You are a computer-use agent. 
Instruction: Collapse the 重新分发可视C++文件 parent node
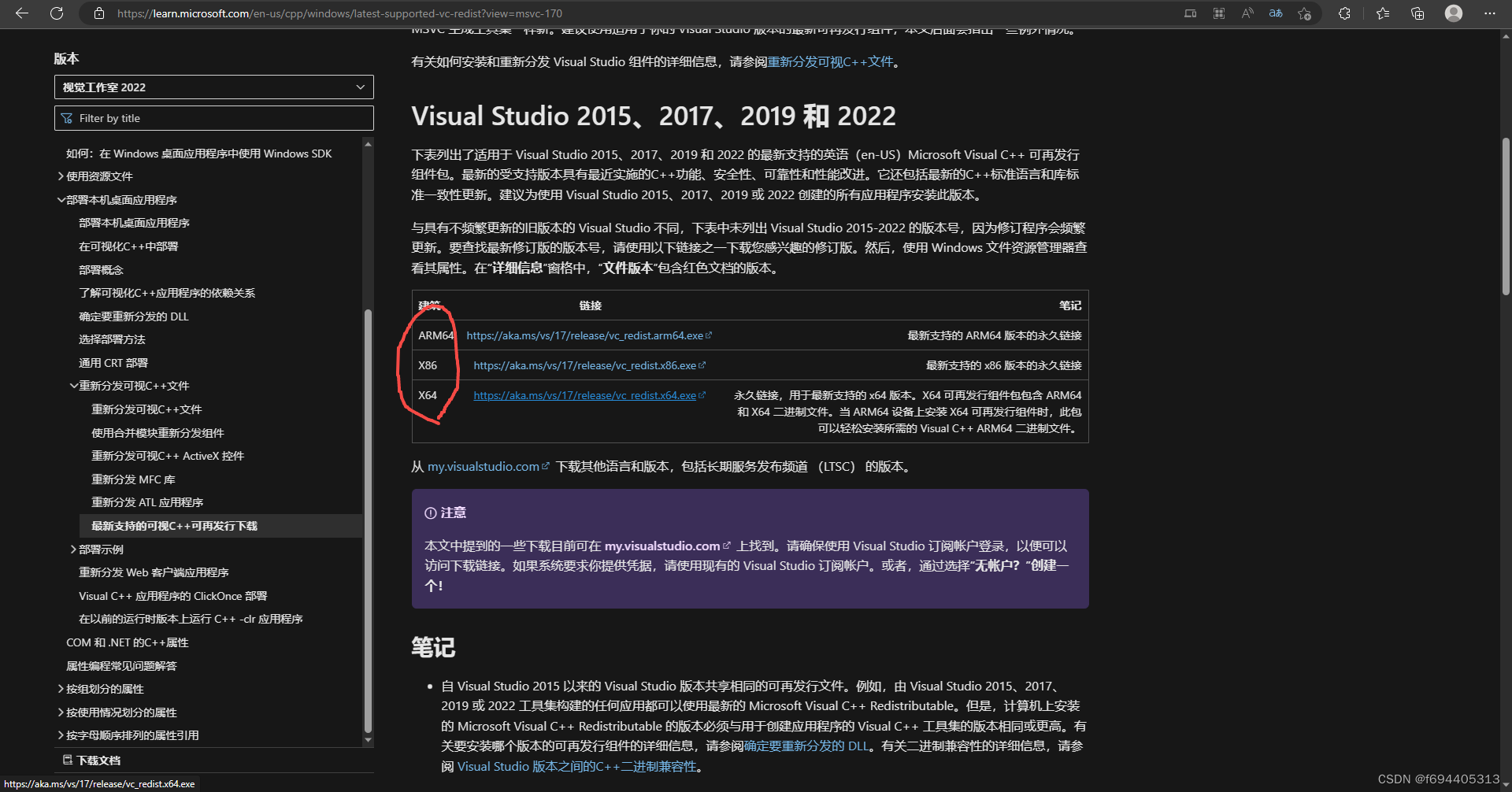pyautogui.click(x=73, y=386)
